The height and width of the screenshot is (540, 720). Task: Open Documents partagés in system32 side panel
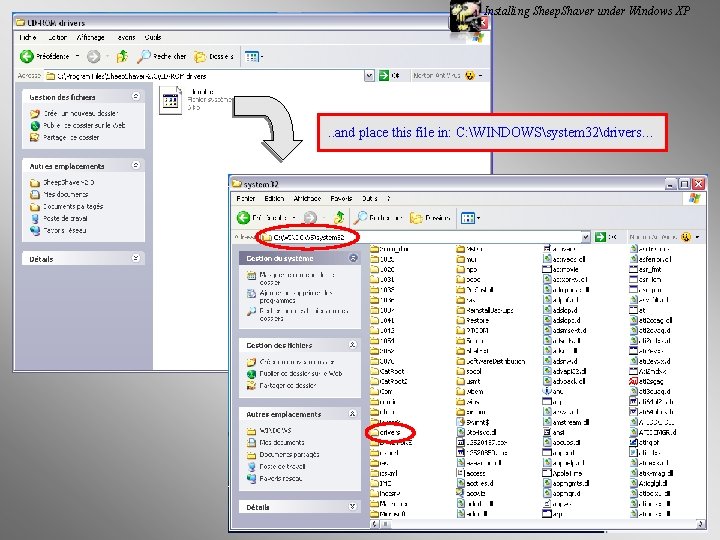point(283,455)
